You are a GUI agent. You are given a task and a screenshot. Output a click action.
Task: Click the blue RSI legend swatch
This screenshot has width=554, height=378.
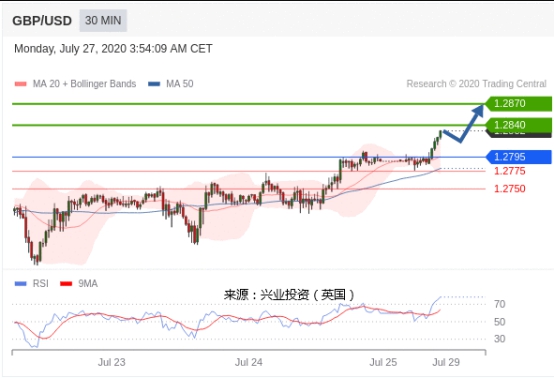[x=20, y=284]
